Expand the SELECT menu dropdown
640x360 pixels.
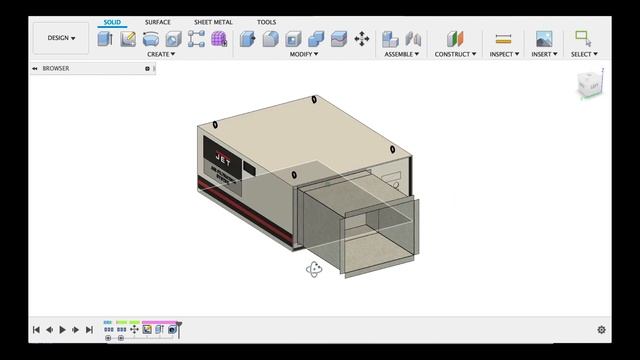click(x=584, y=54)
